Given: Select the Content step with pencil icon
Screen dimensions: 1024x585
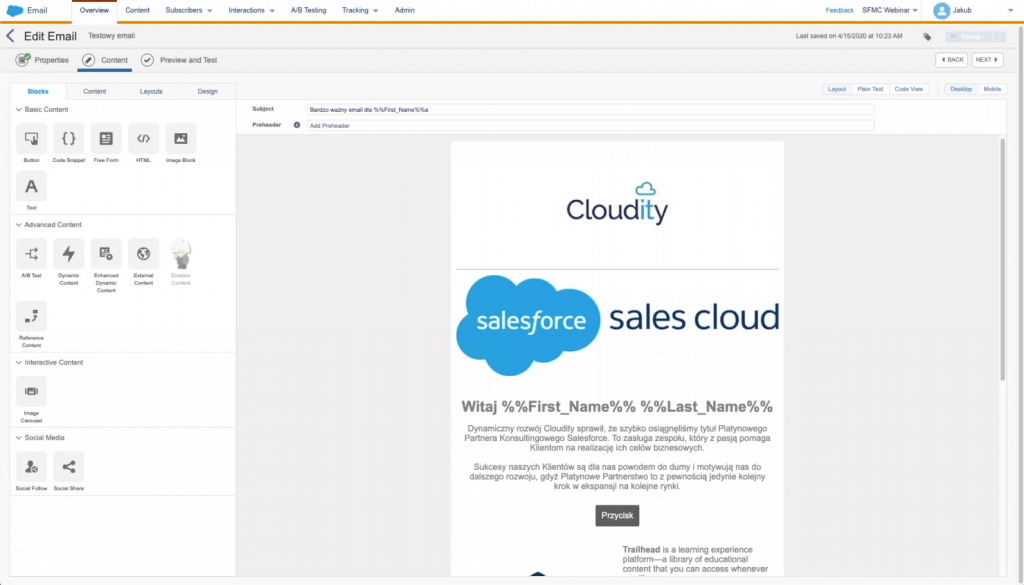Looking at the screenshot, I should pyautogui.click(x=105, y=60).
